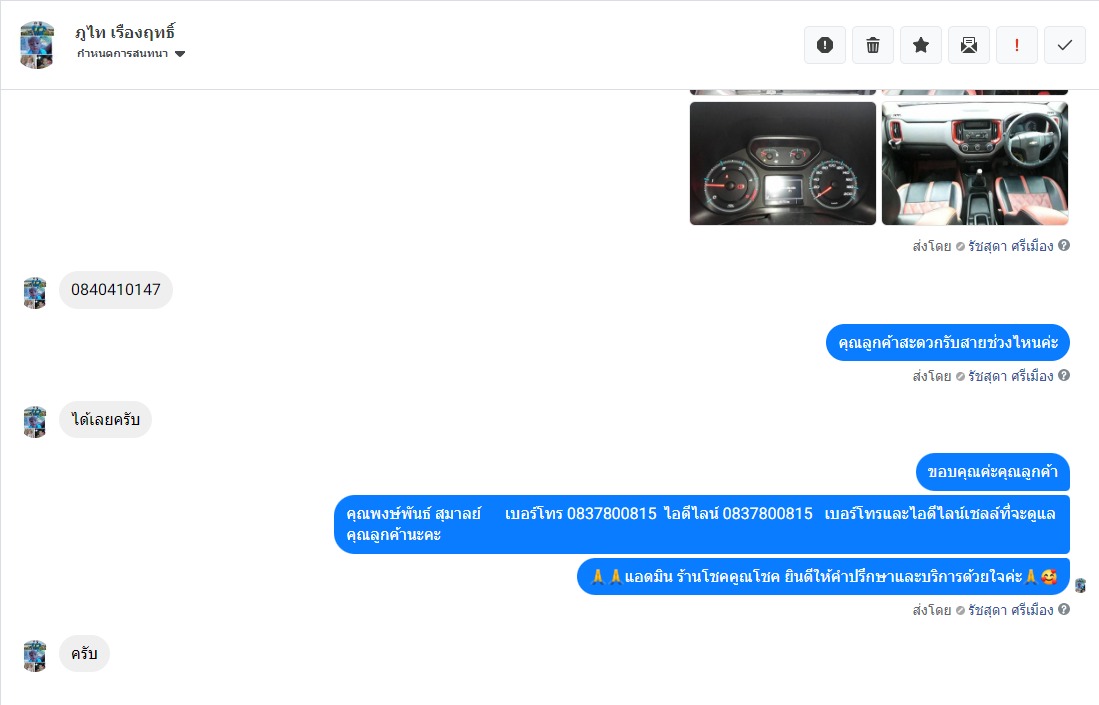The width and height of the screenshot is (1099, 705).
Task: Mark conversation done with checkmark
Action: [x=1065, y=46]
